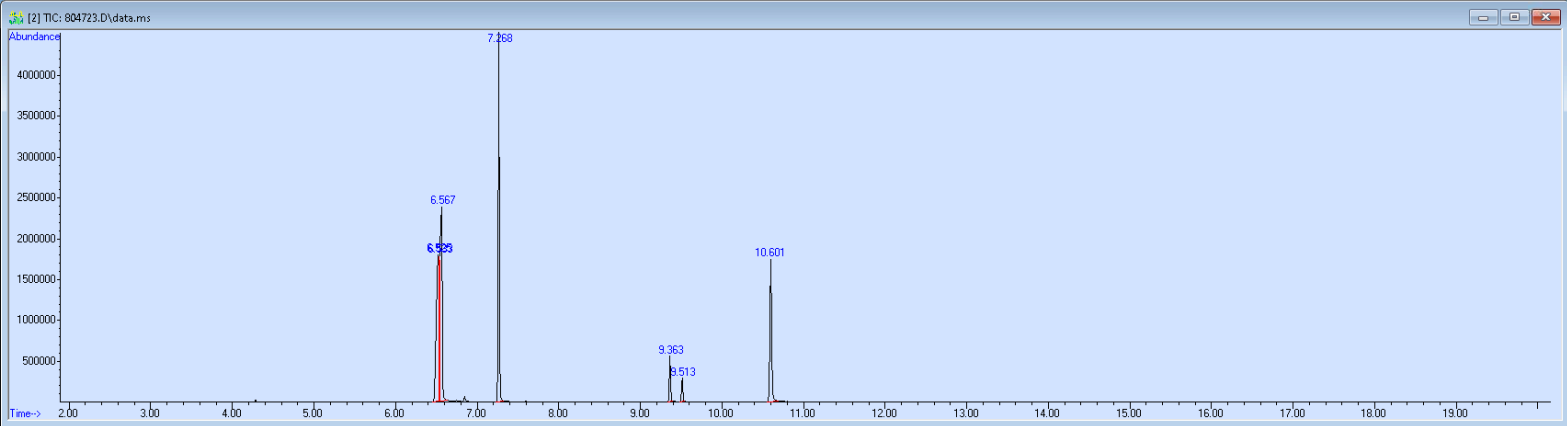The height and width of the screenshot is (426, 1567).
Task: Click the 11.00 time axis label
Action: (803, 412)
